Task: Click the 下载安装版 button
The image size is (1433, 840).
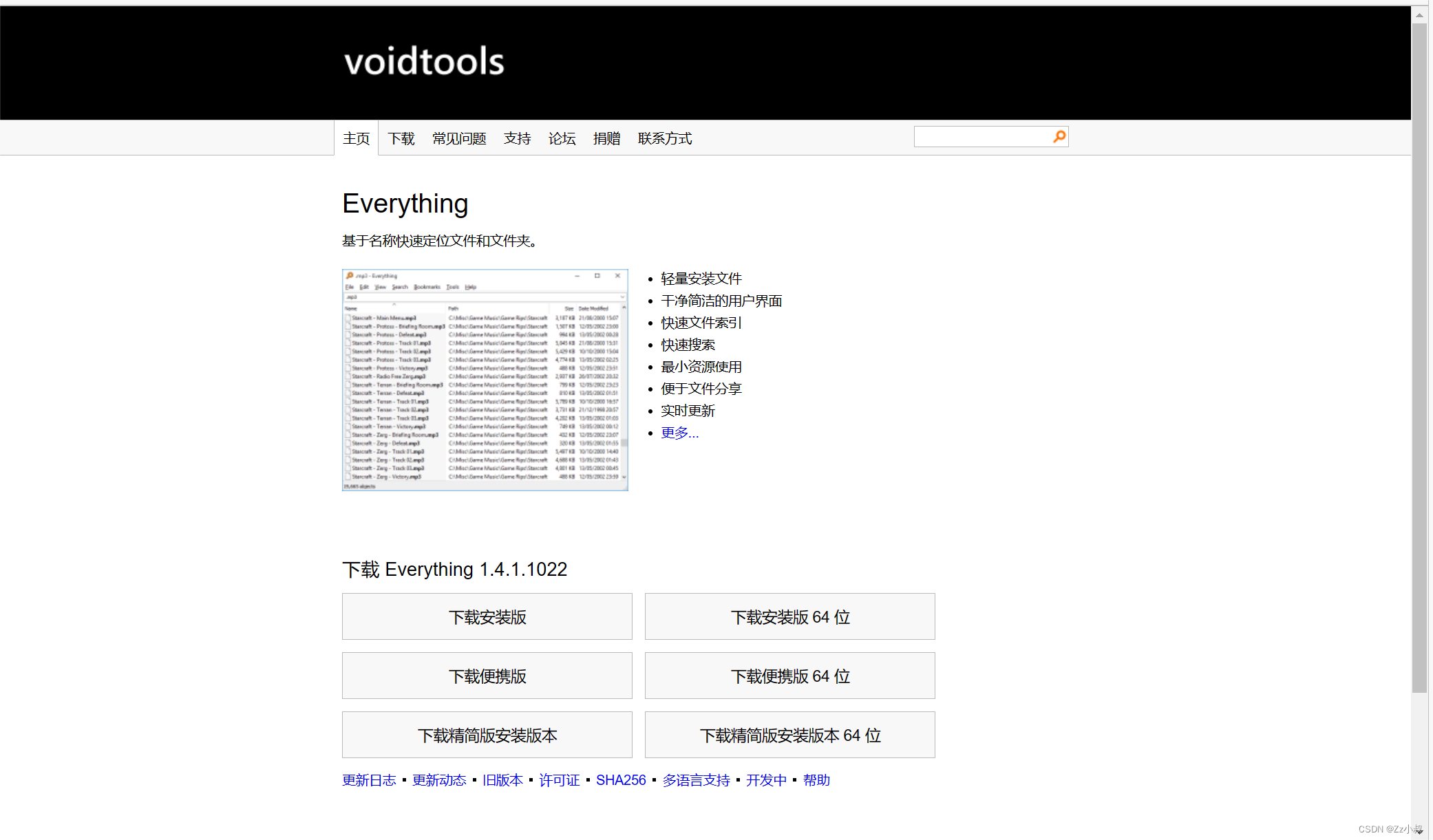Action: tap(487, 616)
